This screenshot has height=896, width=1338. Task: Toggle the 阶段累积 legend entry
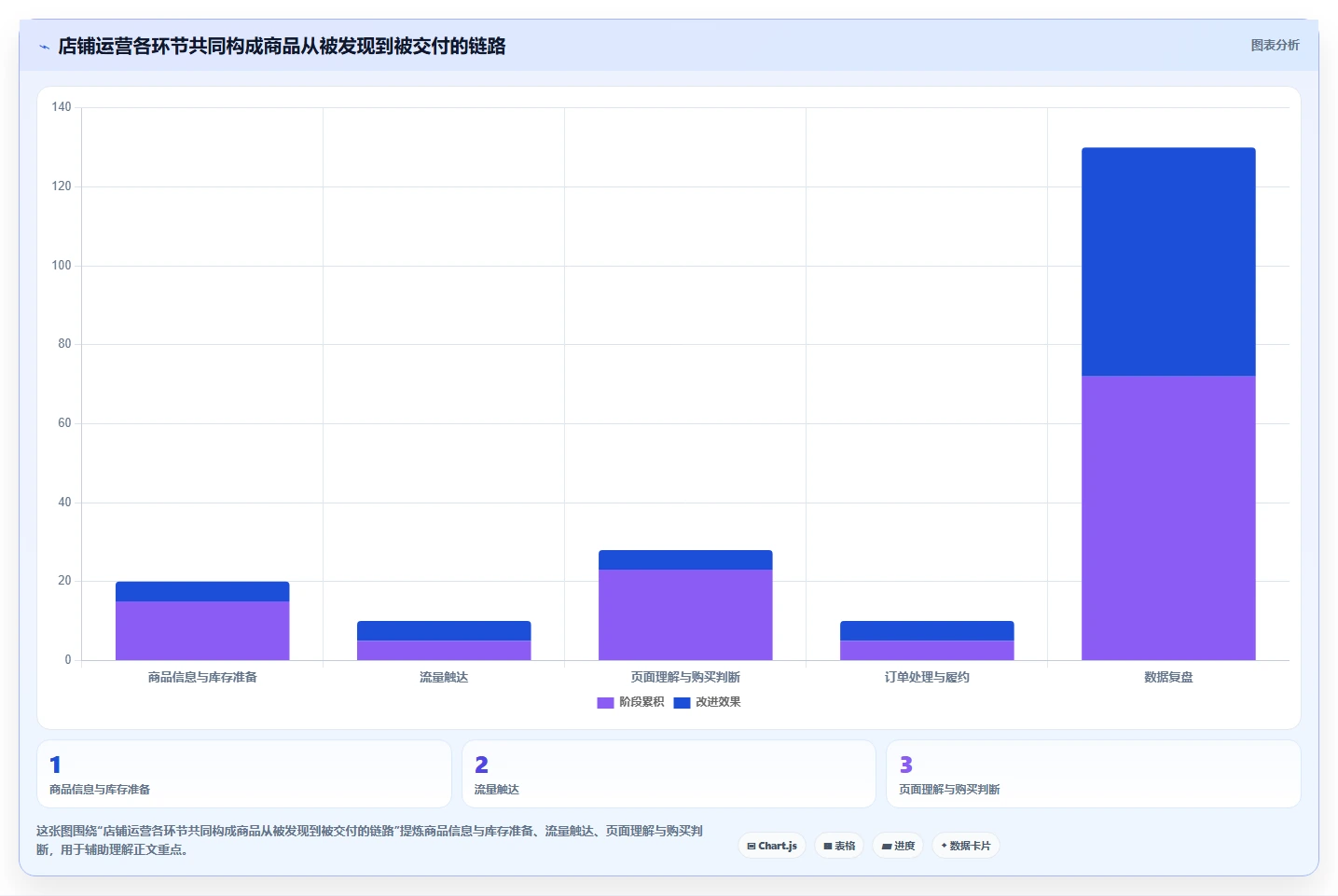(630, 702)
